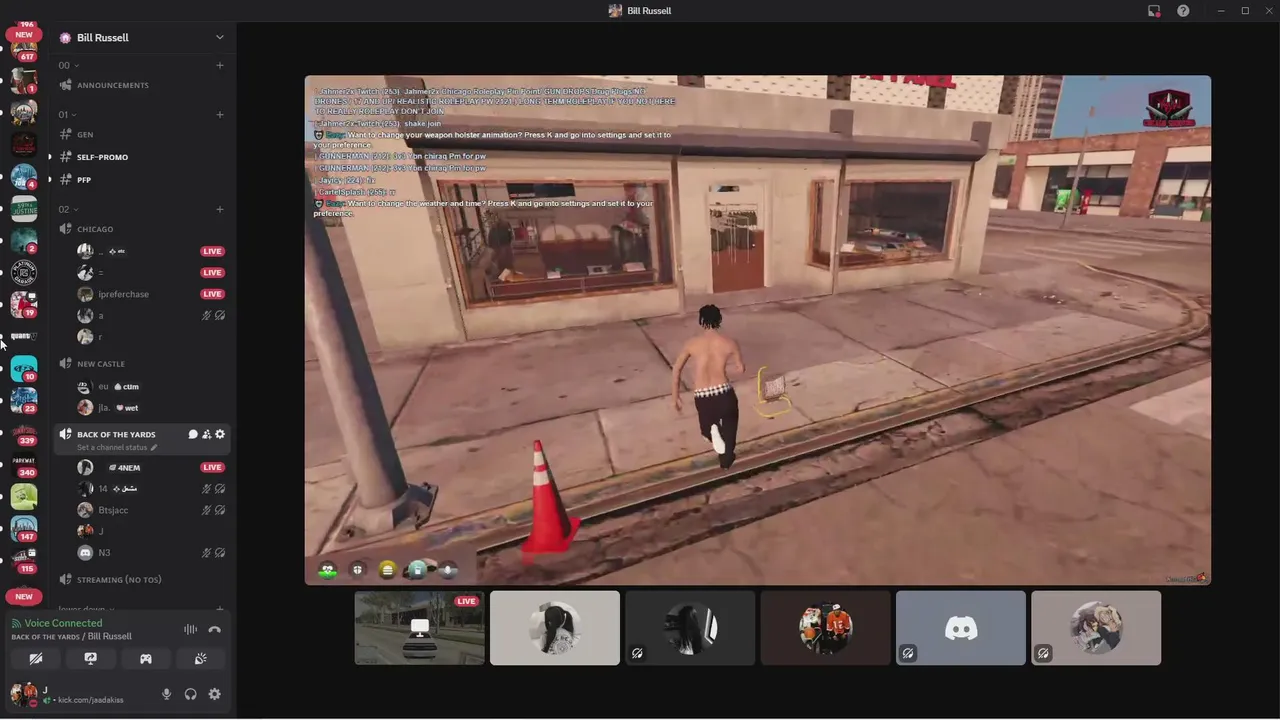Viewport: 1280px width, 720px height.
Task: Open the red-dot inbox icon in title bar
Action: [x=1154, y=11]
